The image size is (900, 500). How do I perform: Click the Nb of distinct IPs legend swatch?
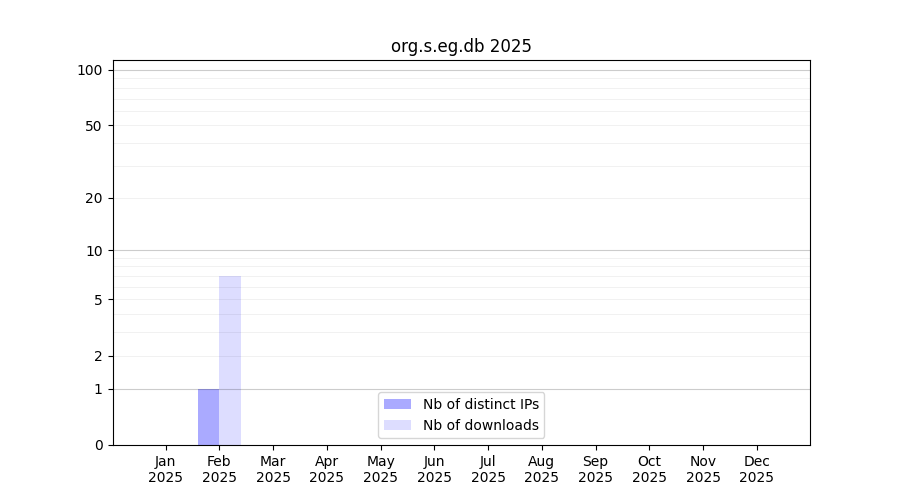(397, 404)
